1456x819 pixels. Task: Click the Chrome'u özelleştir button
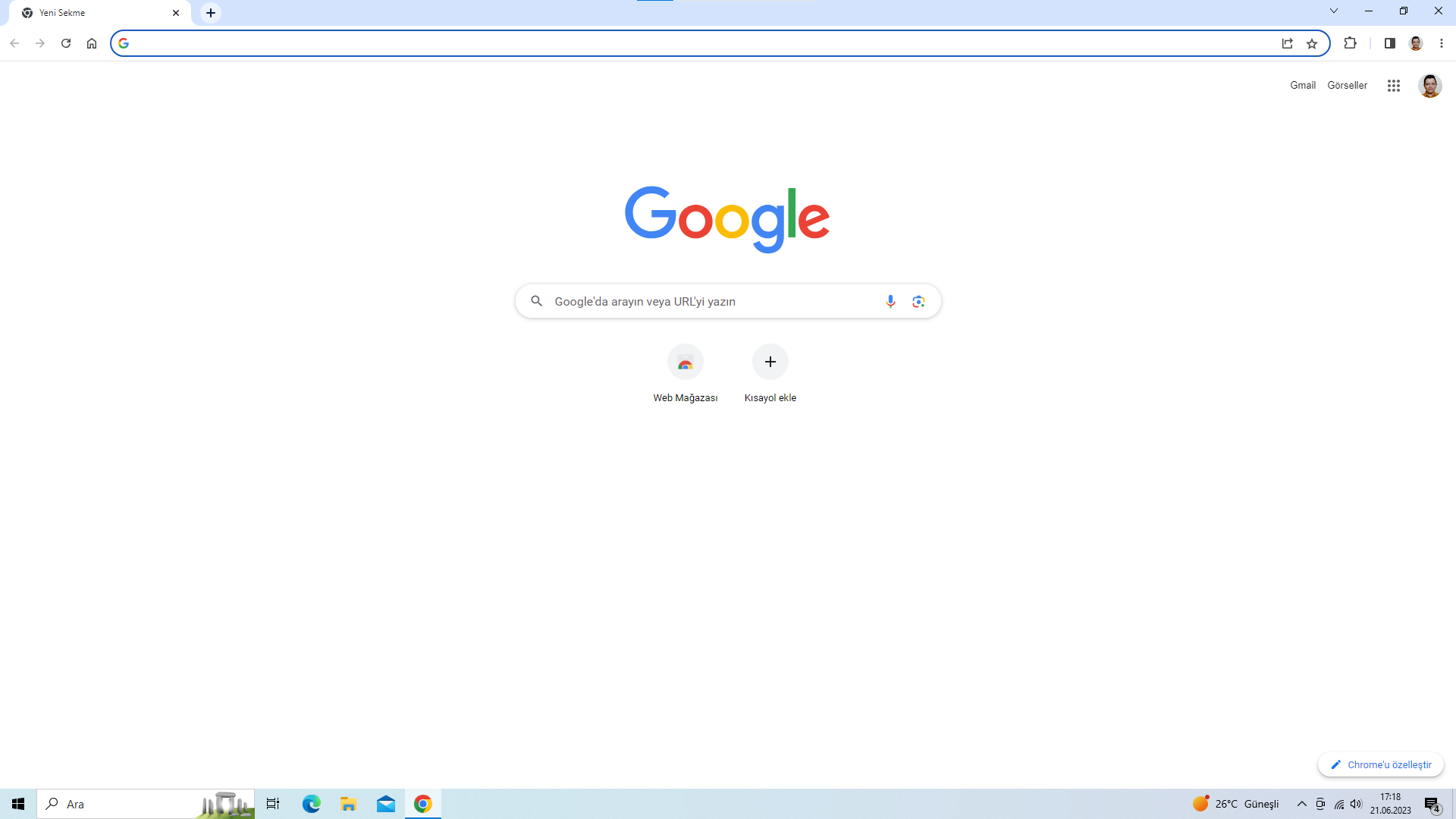click(1380, 764)
